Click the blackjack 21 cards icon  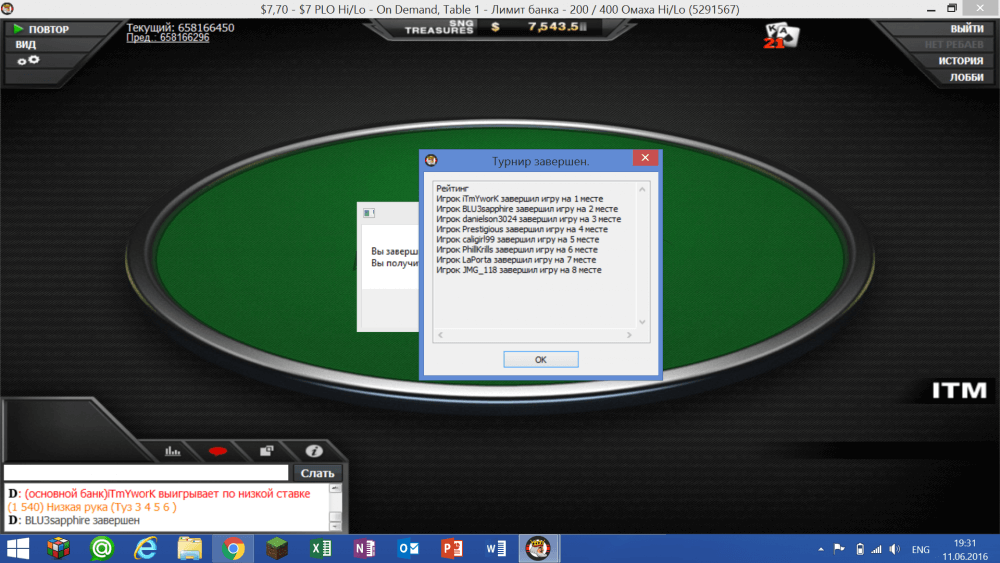781,35
